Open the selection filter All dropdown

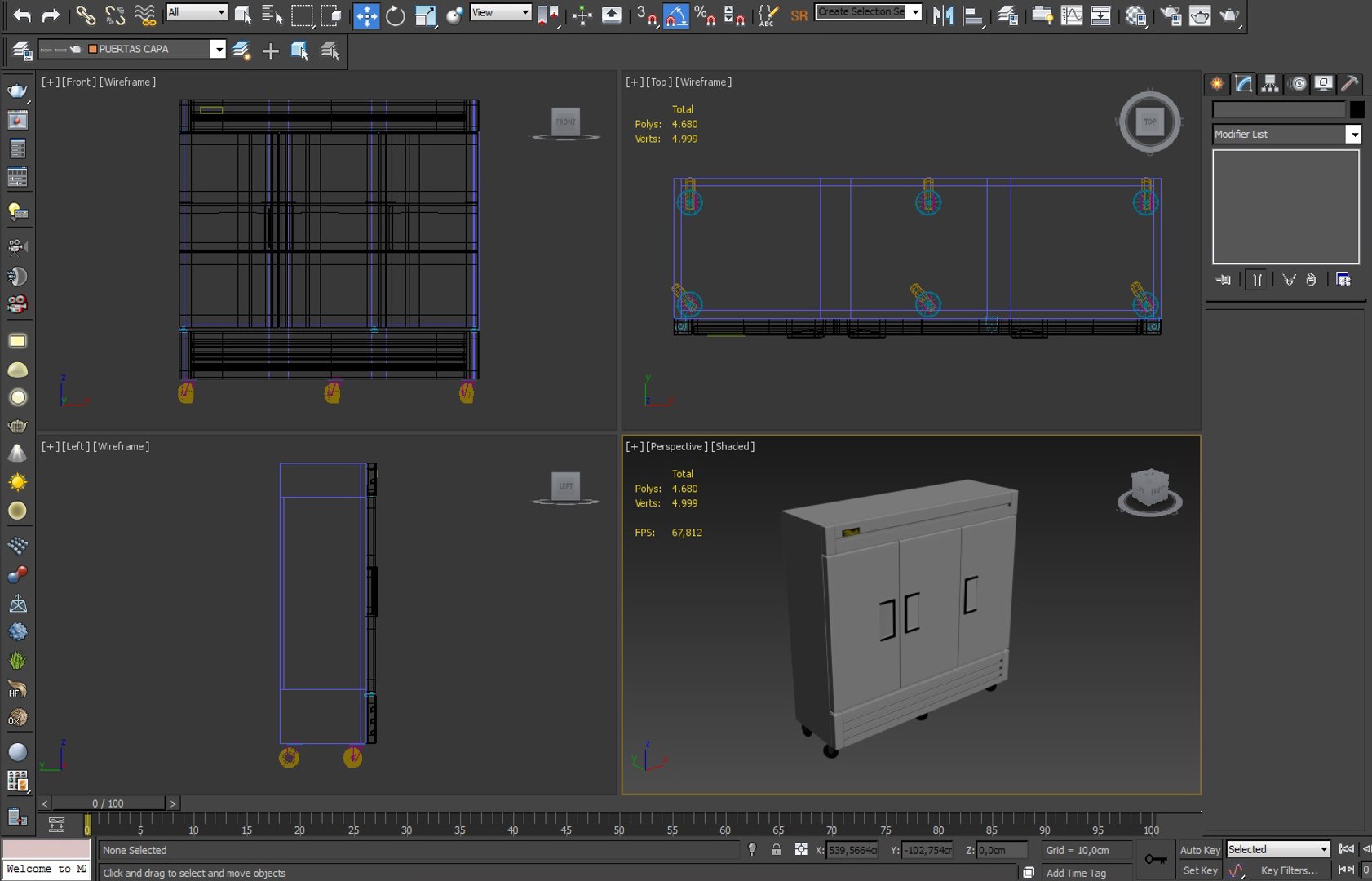click(x=197, y=12)
